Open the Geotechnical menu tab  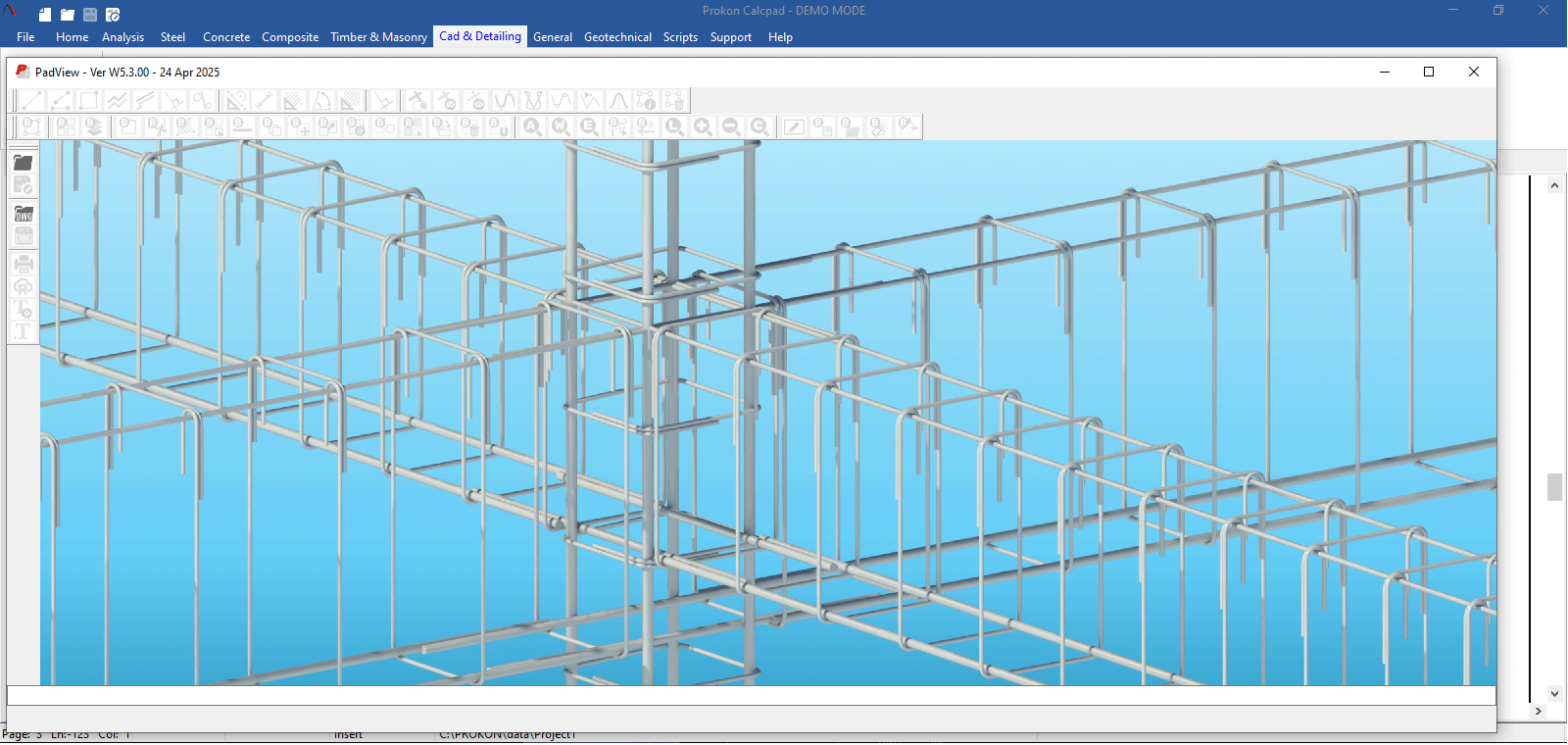click(x=617, y=37)
